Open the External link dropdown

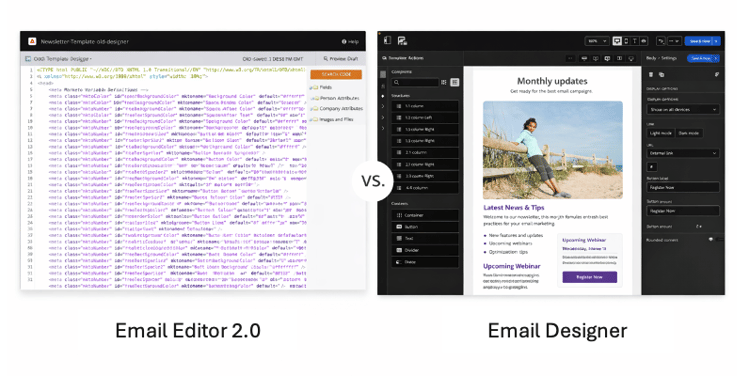[683, 153]
